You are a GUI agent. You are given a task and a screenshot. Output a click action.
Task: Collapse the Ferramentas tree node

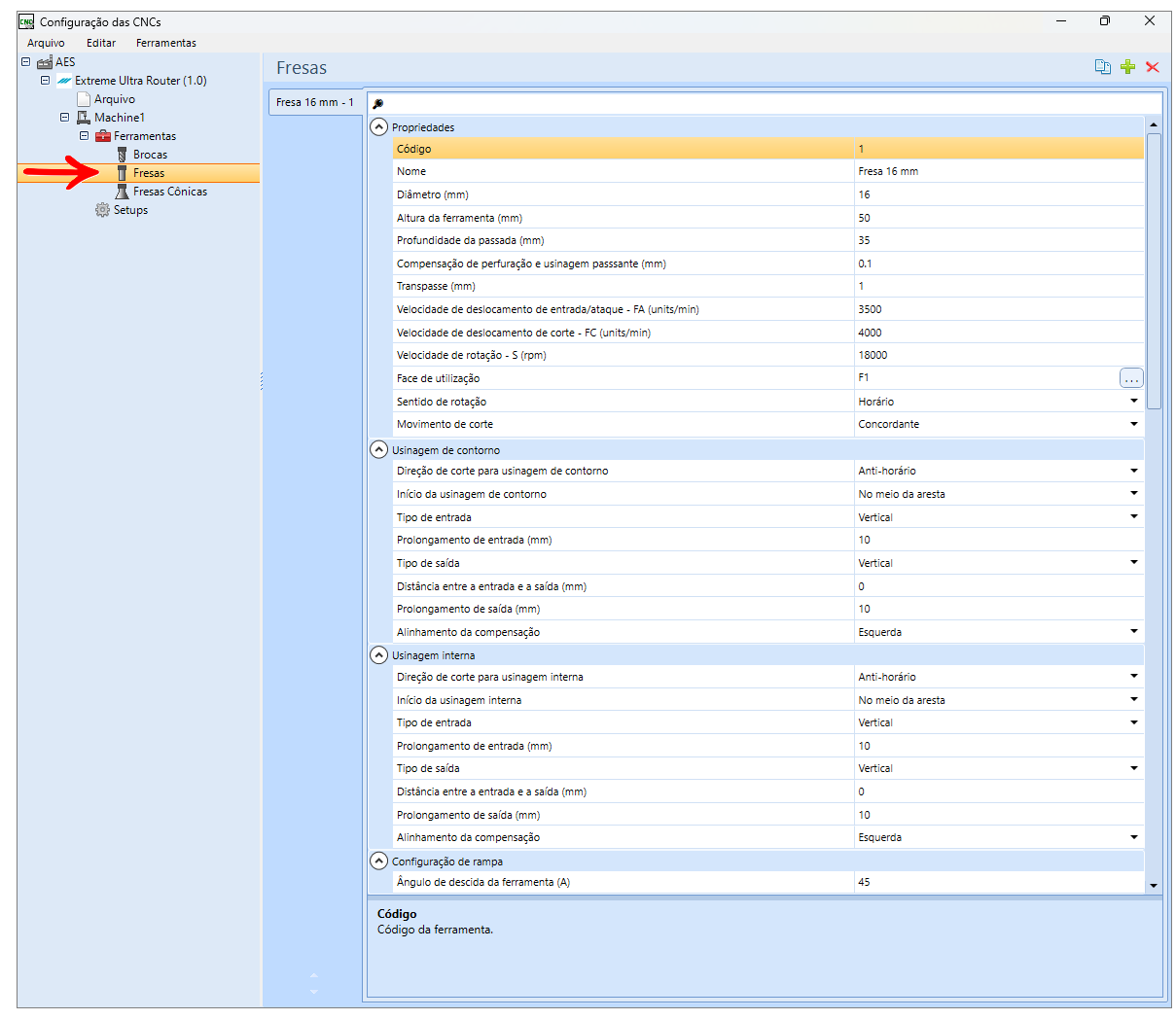click(85, 136)
